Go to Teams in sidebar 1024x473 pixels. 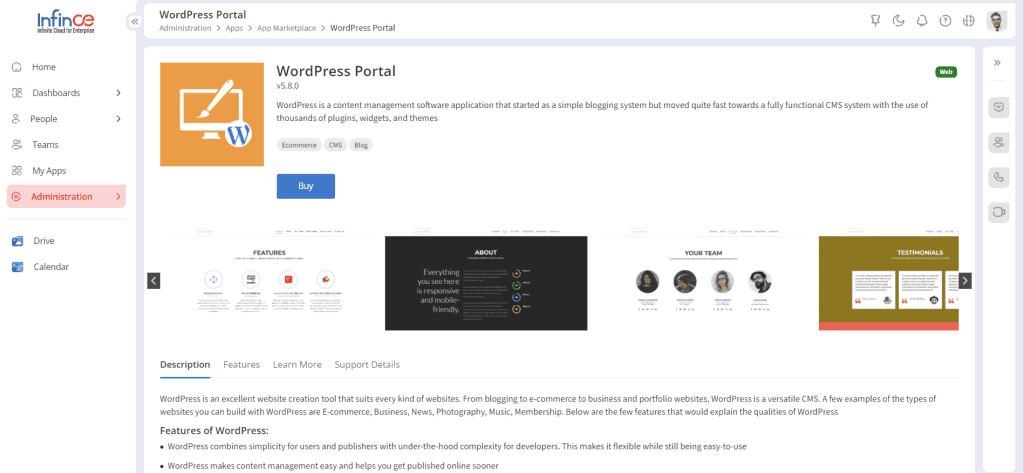(x=45, y=144)
